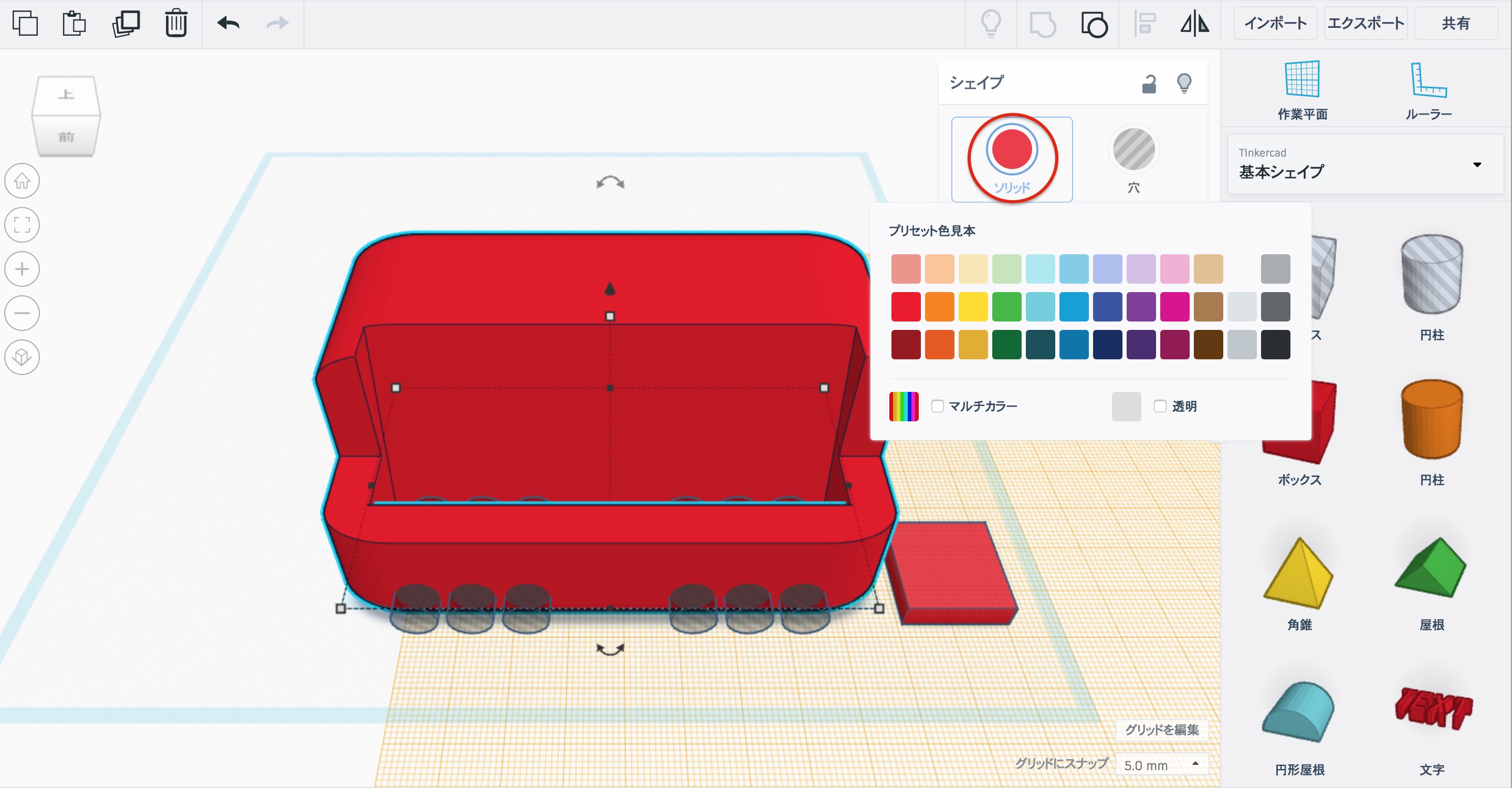Pick the bright yellow preset color swatch
Image resolution: width=1512 pixels, height=788 pixels.
(973, 307)
